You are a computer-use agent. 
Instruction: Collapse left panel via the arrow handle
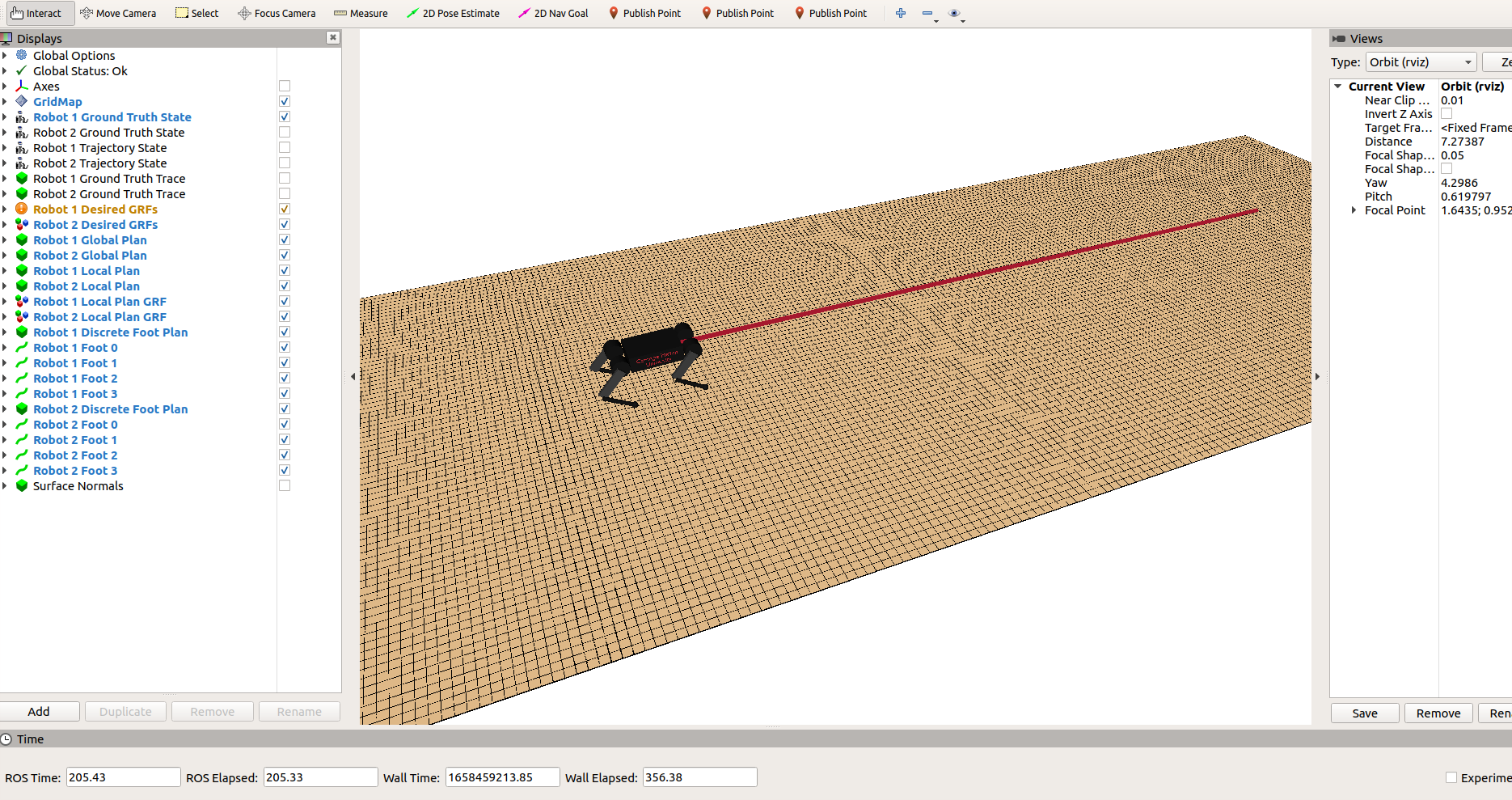coord(353,376)
